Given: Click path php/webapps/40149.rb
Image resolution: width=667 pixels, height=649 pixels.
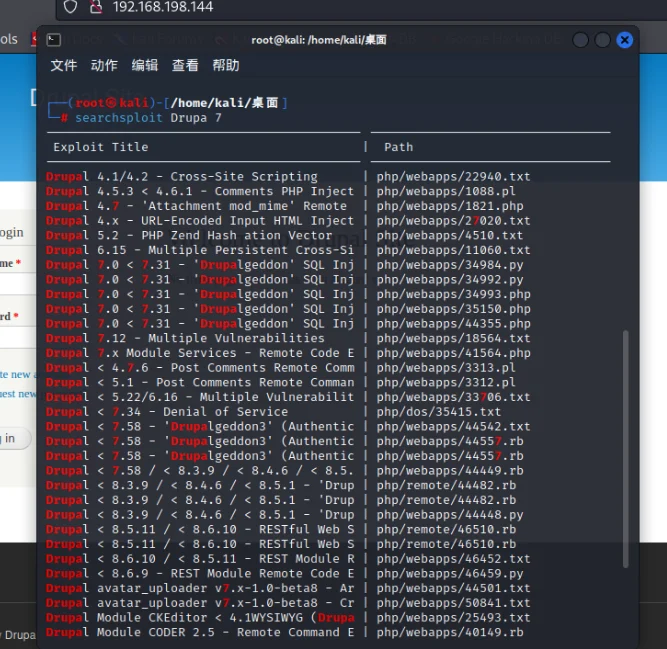Looking at the screenshot, I should [450, 632].
